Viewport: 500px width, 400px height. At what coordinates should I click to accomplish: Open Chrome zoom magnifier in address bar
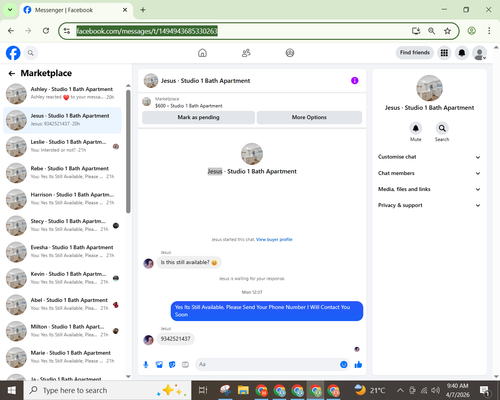pyautogui.click(x=431, y=31)
